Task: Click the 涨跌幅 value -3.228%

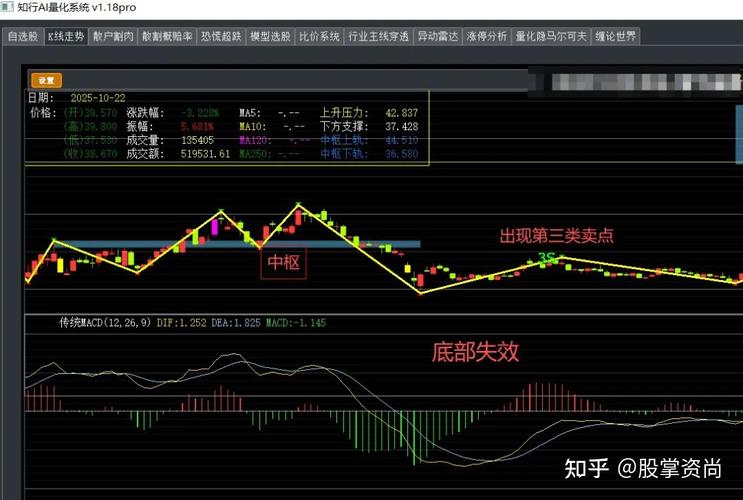Action: click(200, 113)
